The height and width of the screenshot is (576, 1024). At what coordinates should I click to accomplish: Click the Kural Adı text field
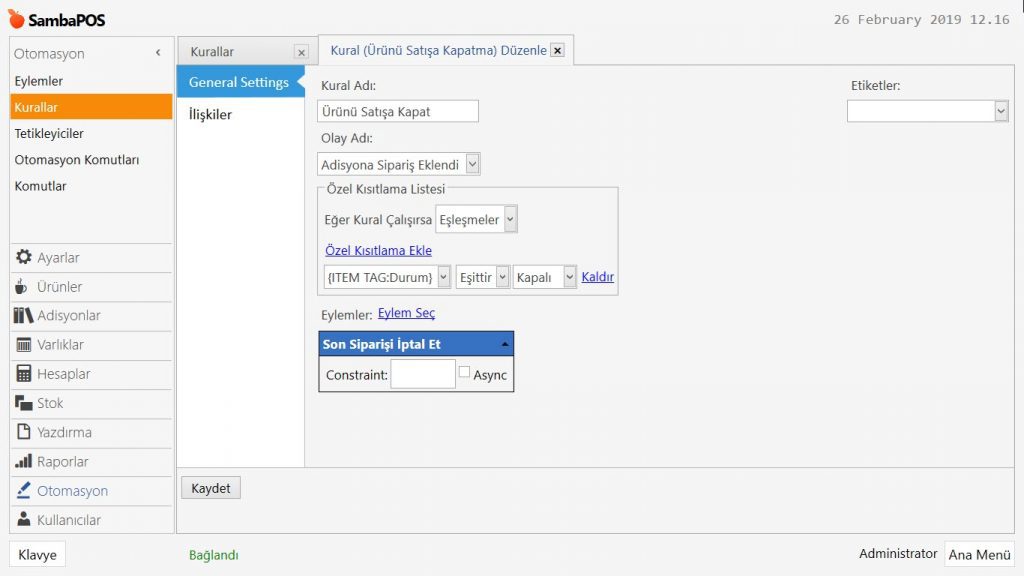pyautogui.click(x=398, y=112)
